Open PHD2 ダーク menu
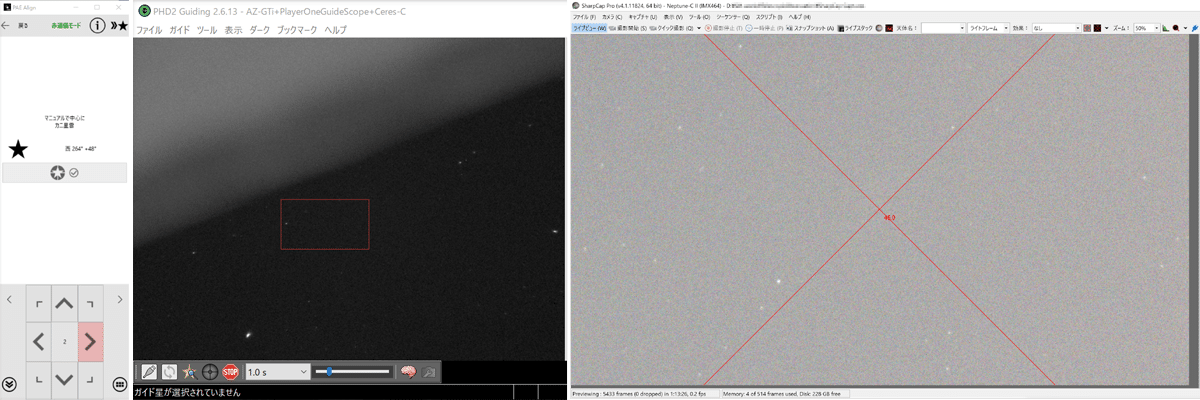1200x400 pixels. point(259,30)
